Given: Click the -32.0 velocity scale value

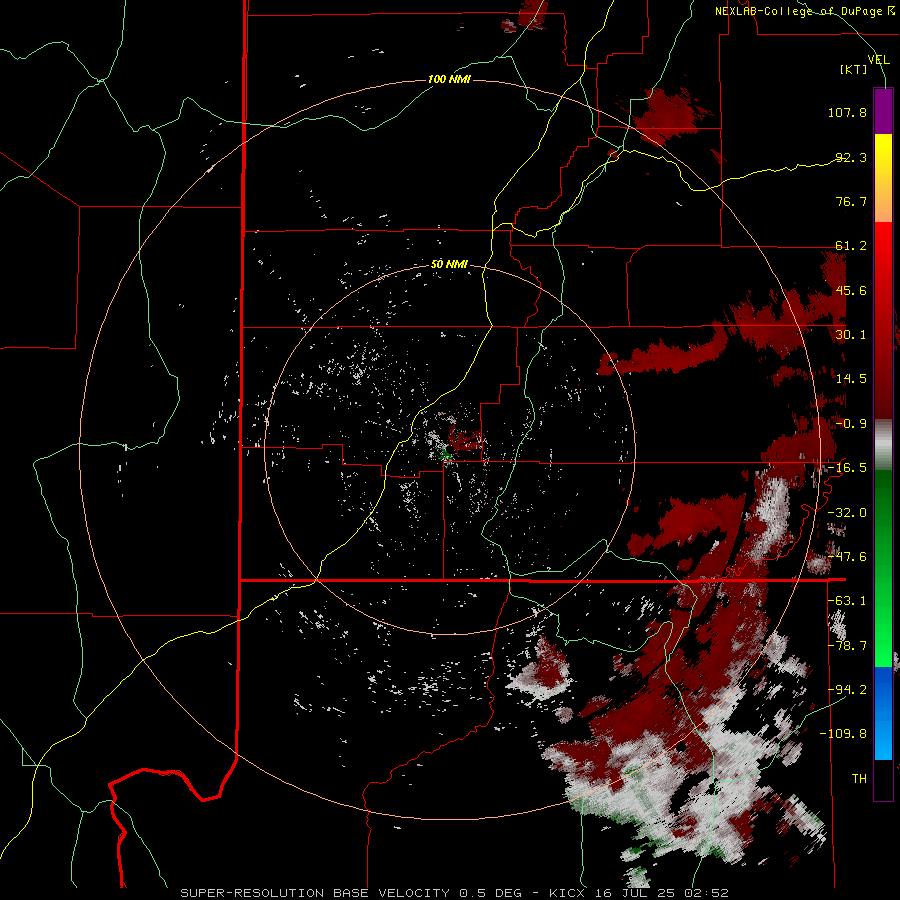Looking at the screenshot, I should pos(847,513).
